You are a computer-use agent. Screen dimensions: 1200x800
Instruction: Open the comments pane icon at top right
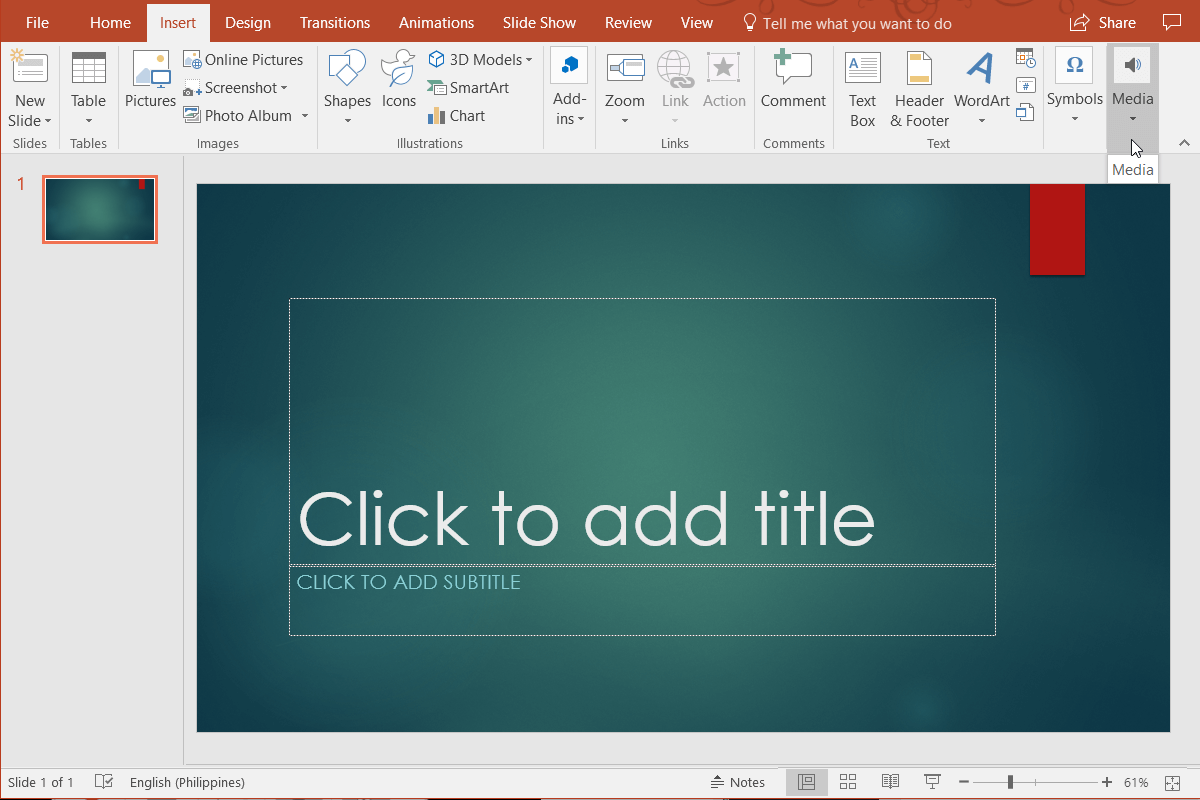pyautogui.click(x=1171, y=22)
